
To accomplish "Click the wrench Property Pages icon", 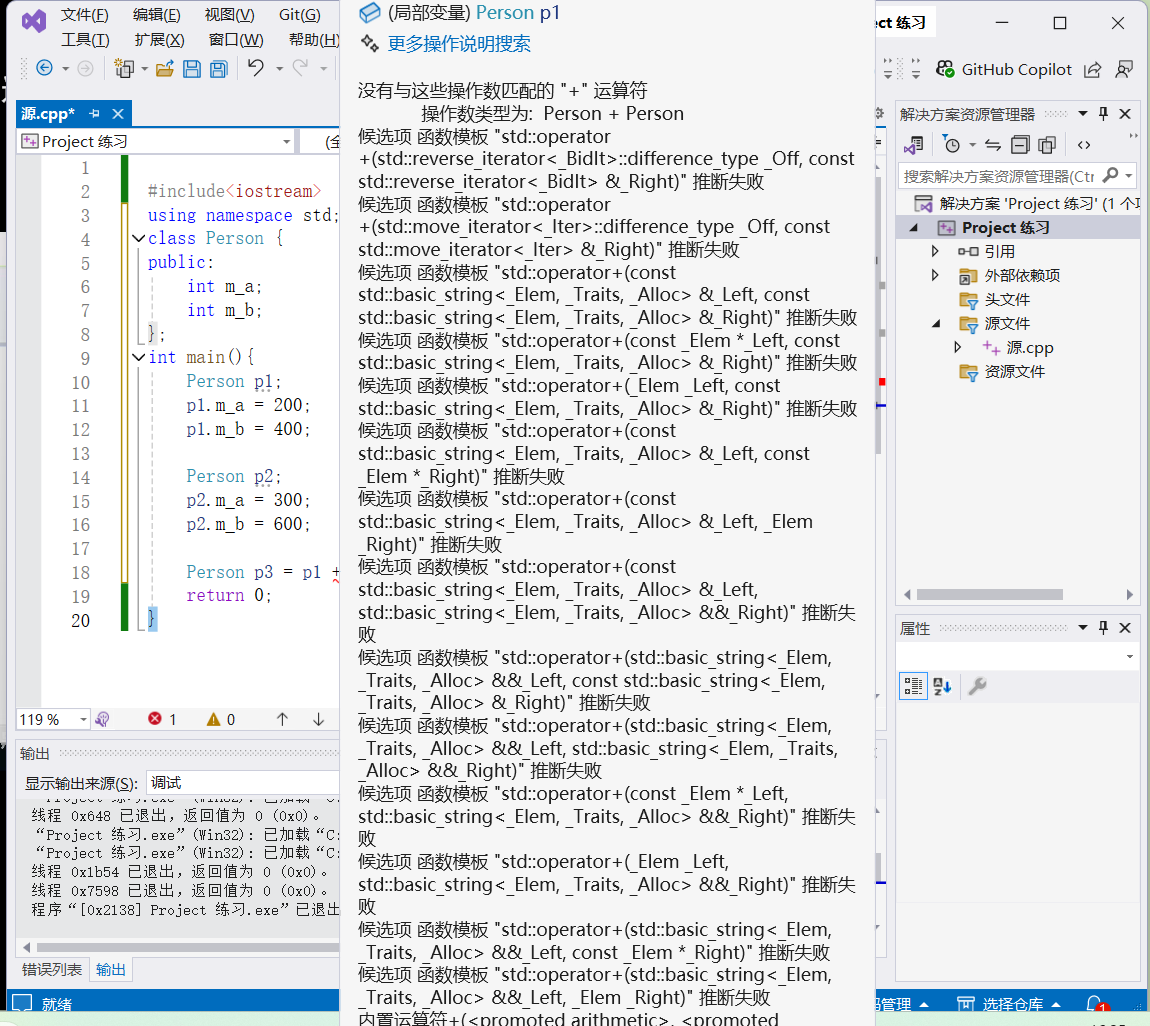I will coord(977,686).
